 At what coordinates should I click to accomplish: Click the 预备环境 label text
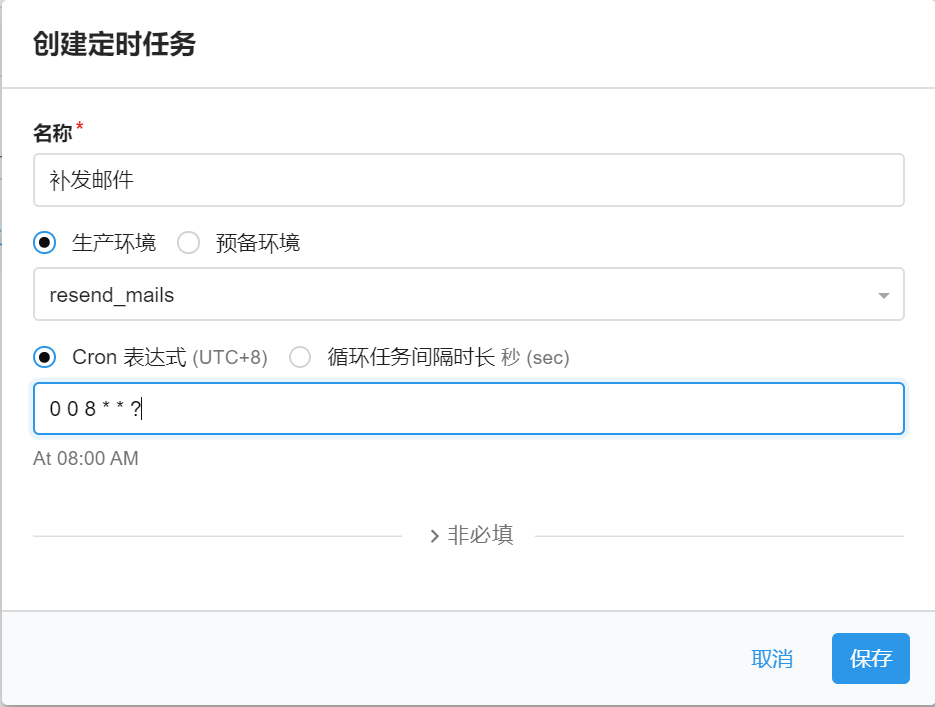click(x=258, y=243)
